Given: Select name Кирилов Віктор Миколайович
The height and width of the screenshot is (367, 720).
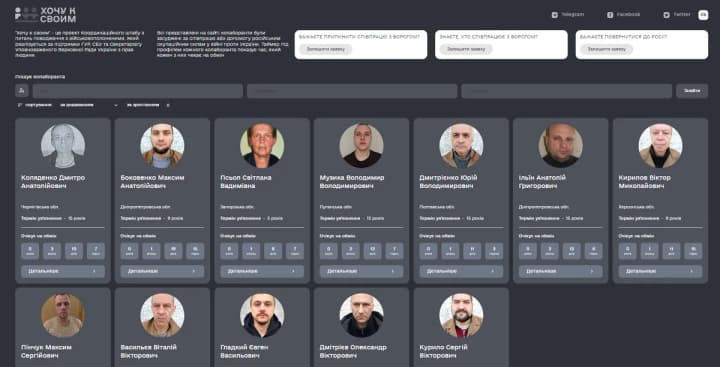Looking at the screenshot, I should 645,182.
